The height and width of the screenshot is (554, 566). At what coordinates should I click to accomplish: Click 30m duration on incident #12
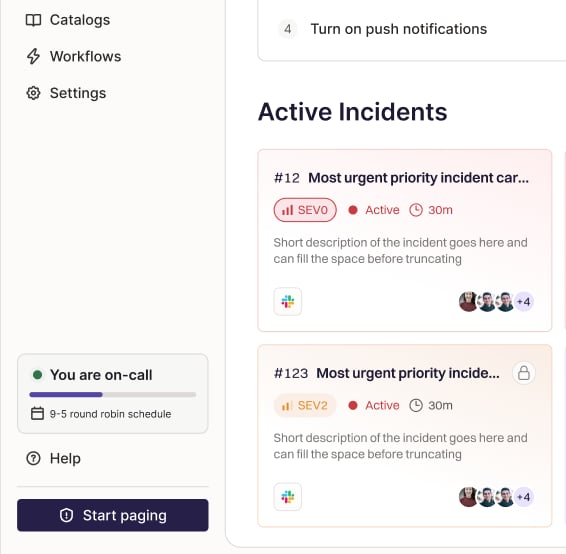pos(440,210)
